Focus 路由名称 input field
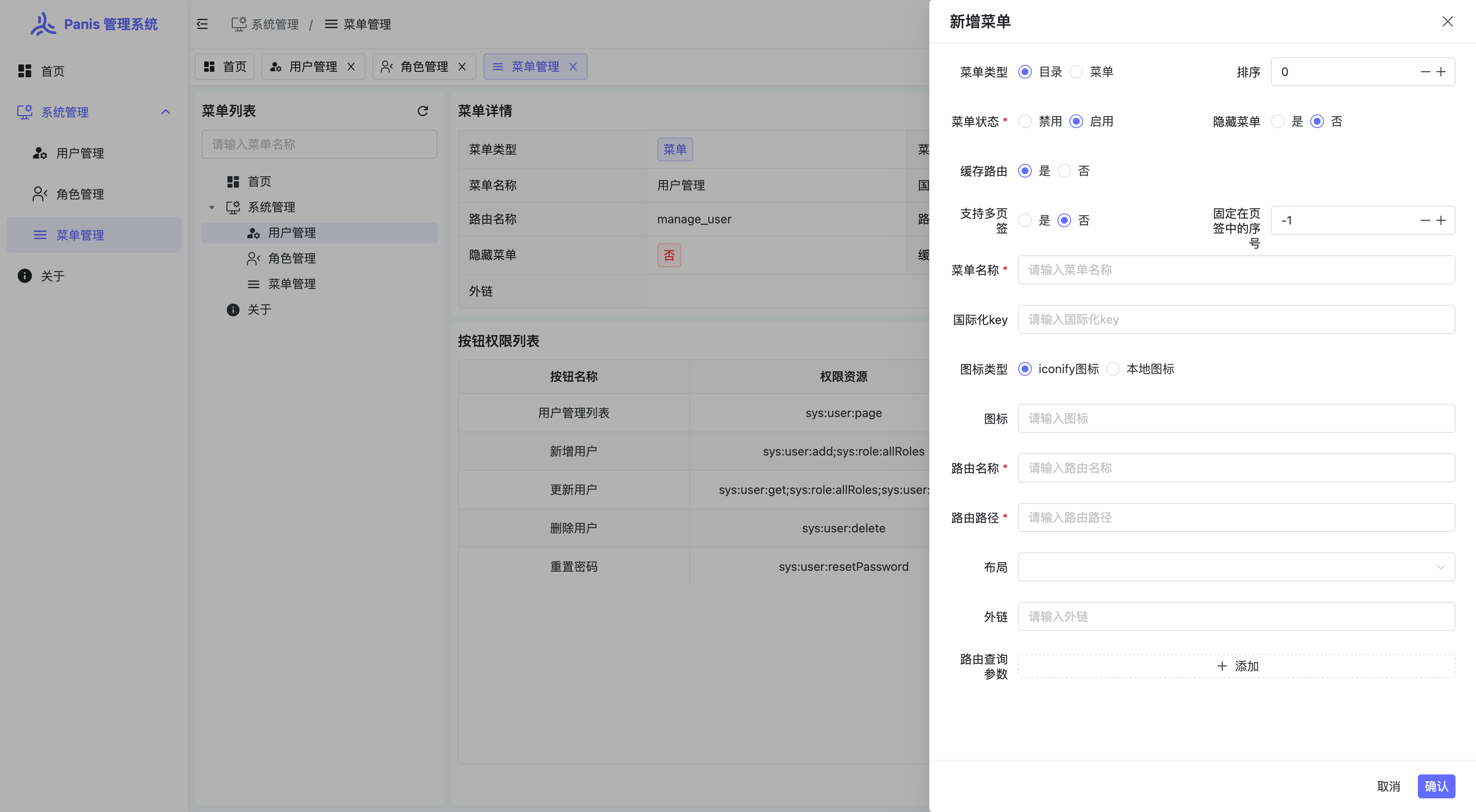 (x=1236, y=468)
